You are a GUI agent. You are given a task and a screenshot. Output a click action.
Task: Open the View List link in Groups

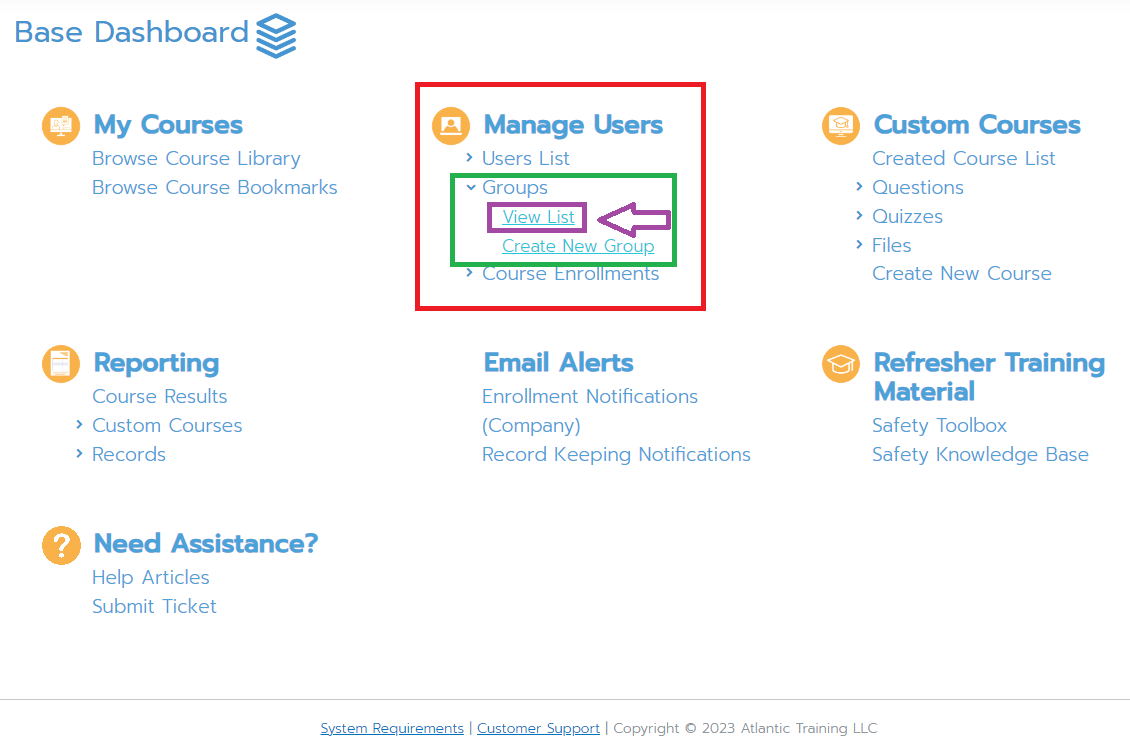tap(536, 216)
